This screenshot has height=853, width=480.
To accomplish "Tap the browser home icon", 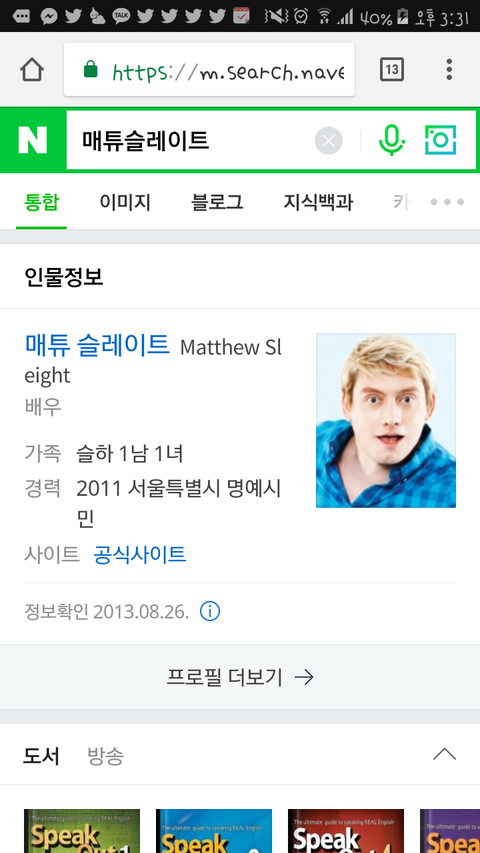I will pos(32,70).
